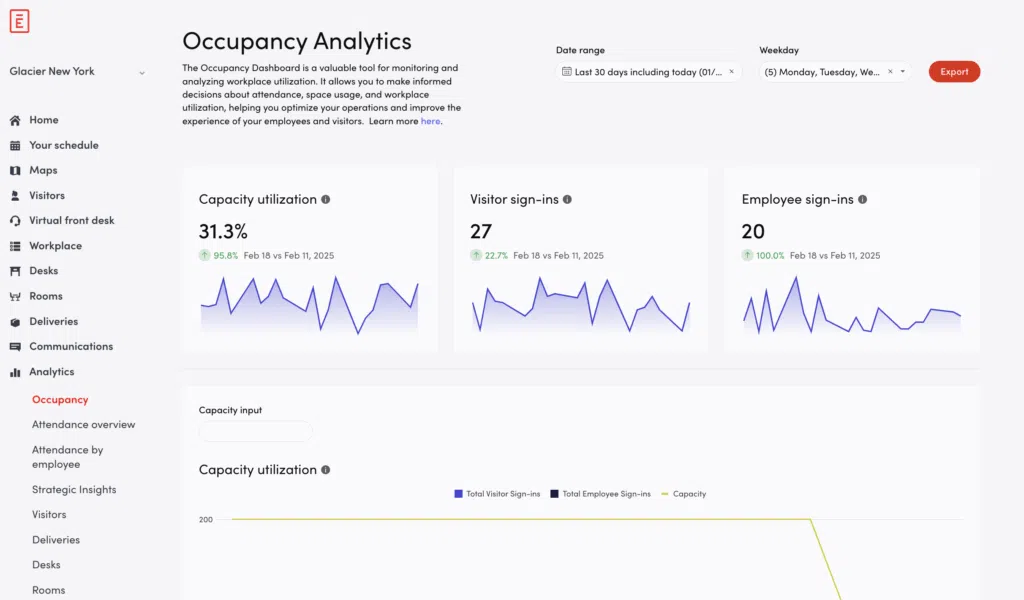Switch to Attendance overview
The width and height of the screenshot is (1024, 600).
84,424
